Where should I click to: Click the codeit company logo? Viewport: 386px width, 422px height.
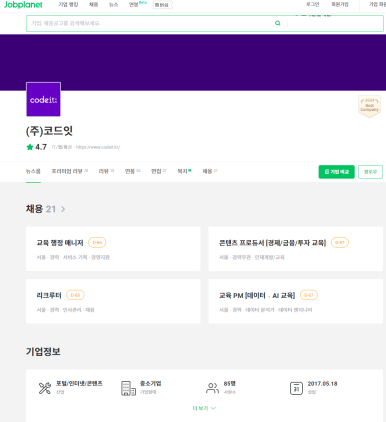pyautogui.click(x=43, y=99)
